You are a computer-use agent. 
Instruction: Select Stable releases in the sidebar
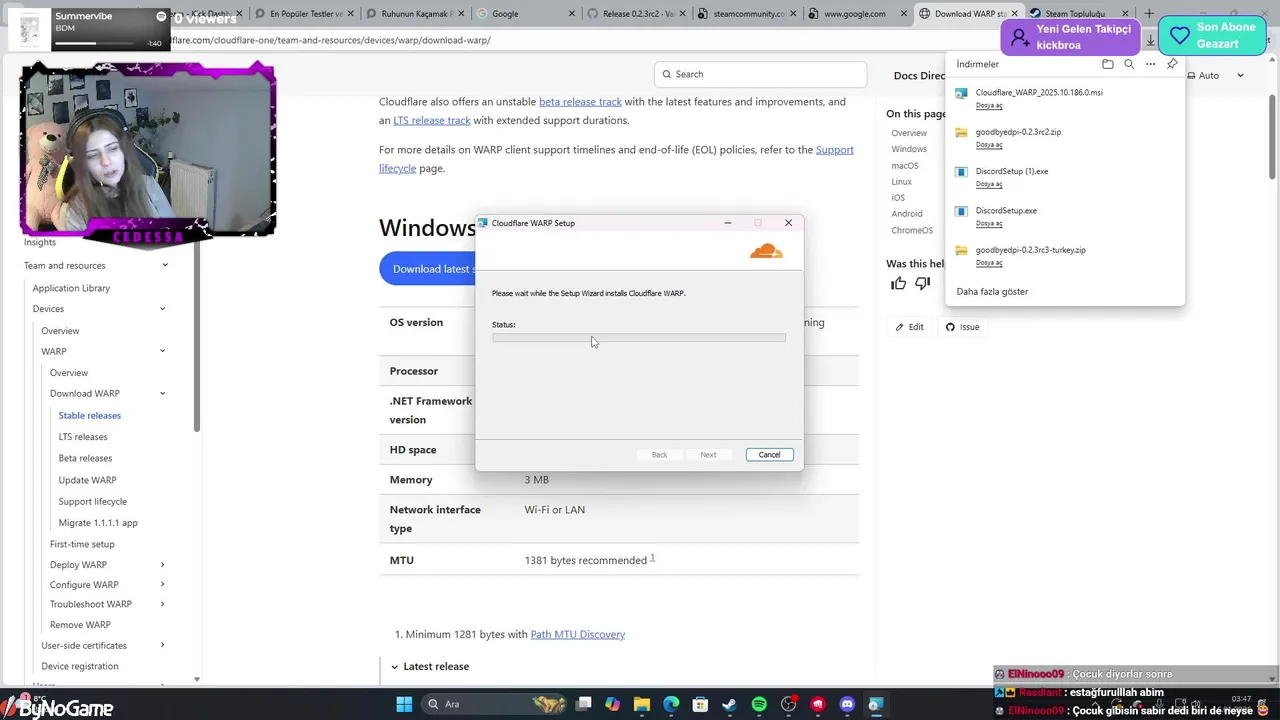[x=89, y=416]
